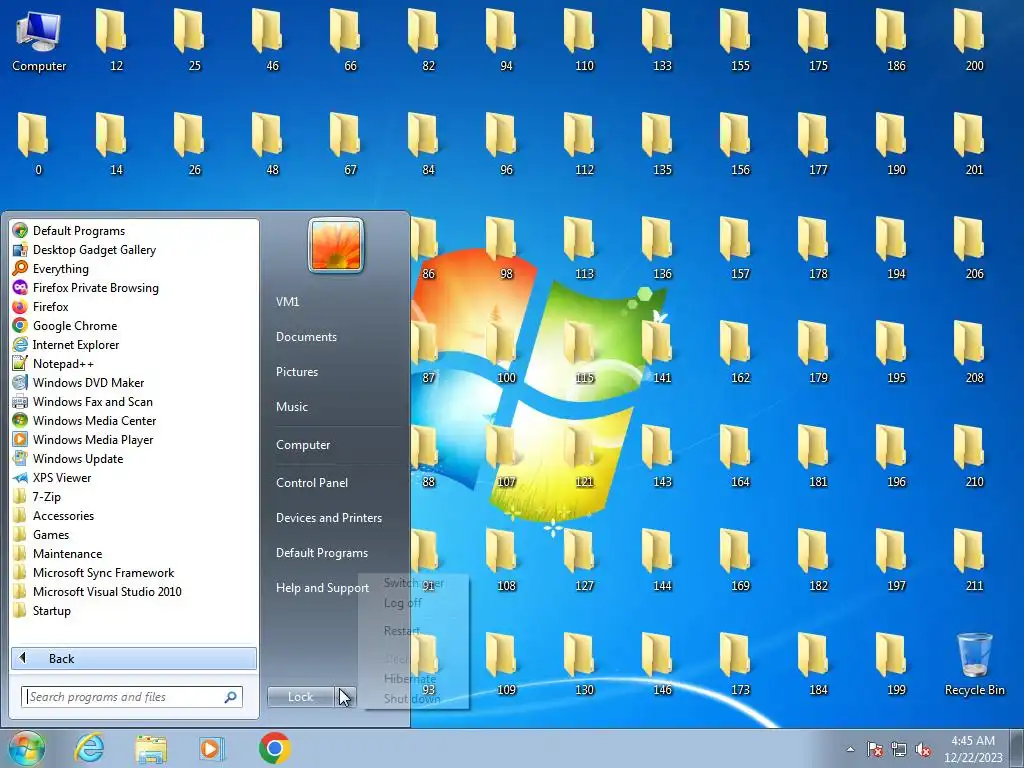Screen dimensions: 1024x768
Task: Select desktop folder 199
Action: pos(896,664)
